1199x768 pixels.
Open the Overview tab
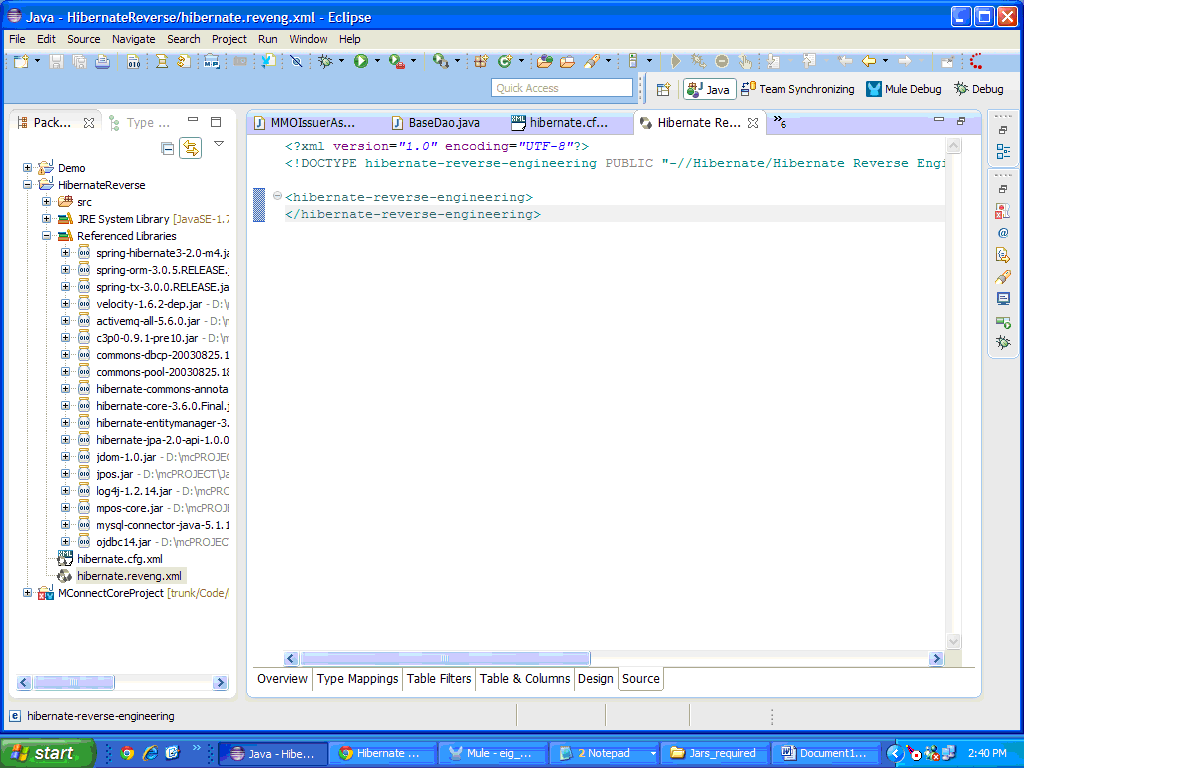[282, 679]
